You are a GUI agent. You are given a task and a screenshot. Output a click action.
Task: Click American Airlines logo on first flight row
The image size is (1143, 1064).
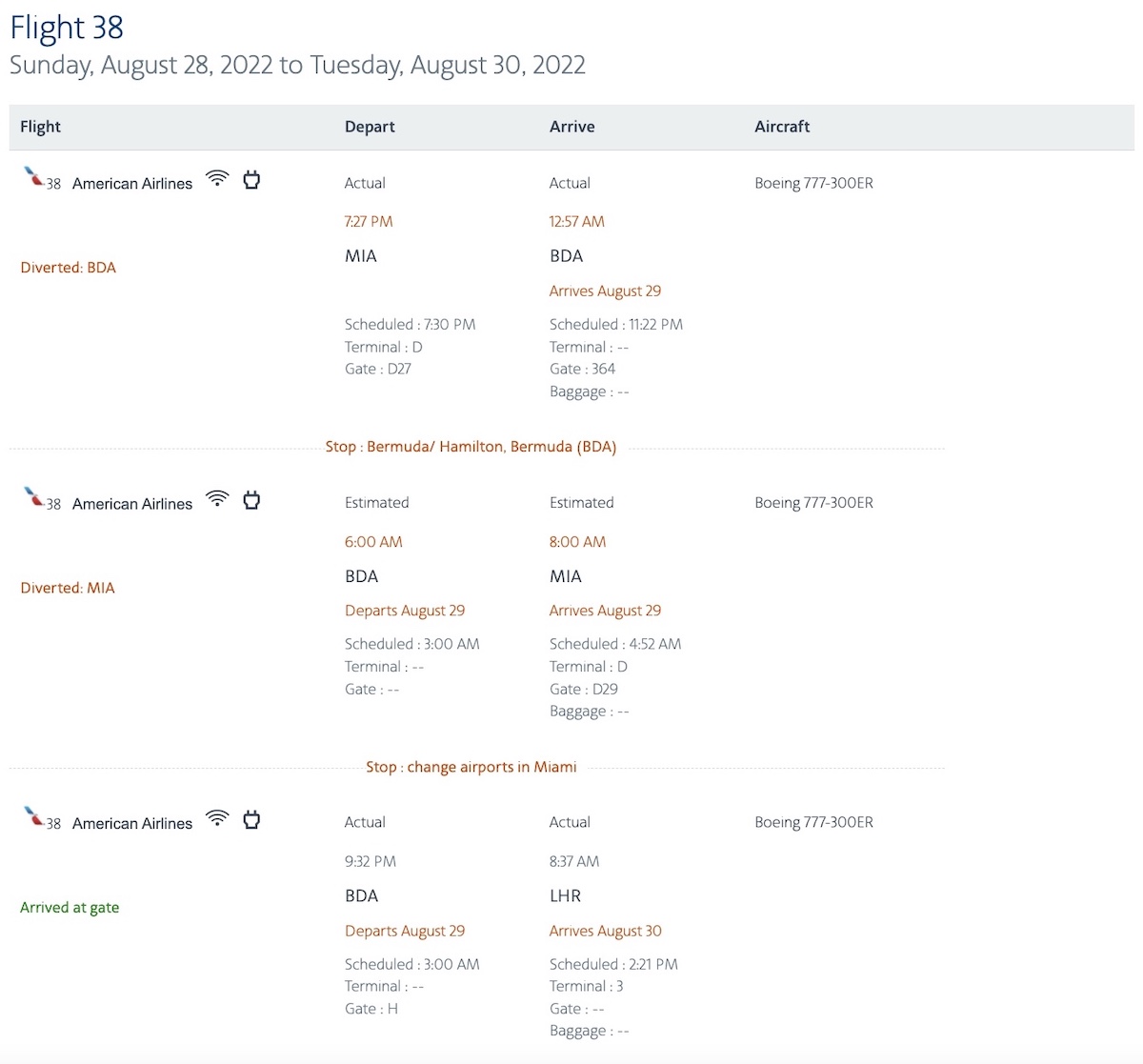[34, 177]
